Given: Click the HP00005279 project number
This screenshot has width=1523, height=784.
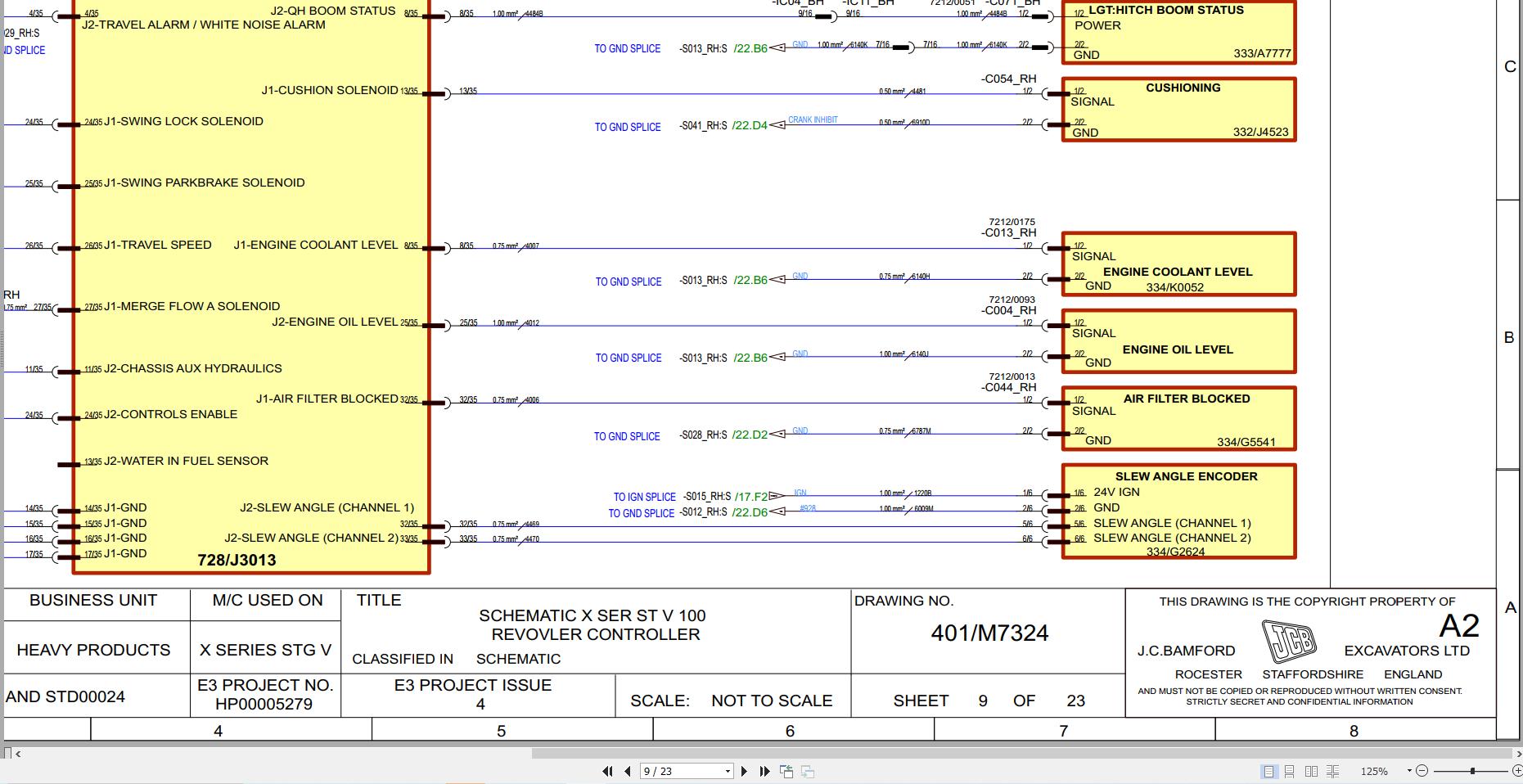Looking at the screenshot, I should pos(264,704).
